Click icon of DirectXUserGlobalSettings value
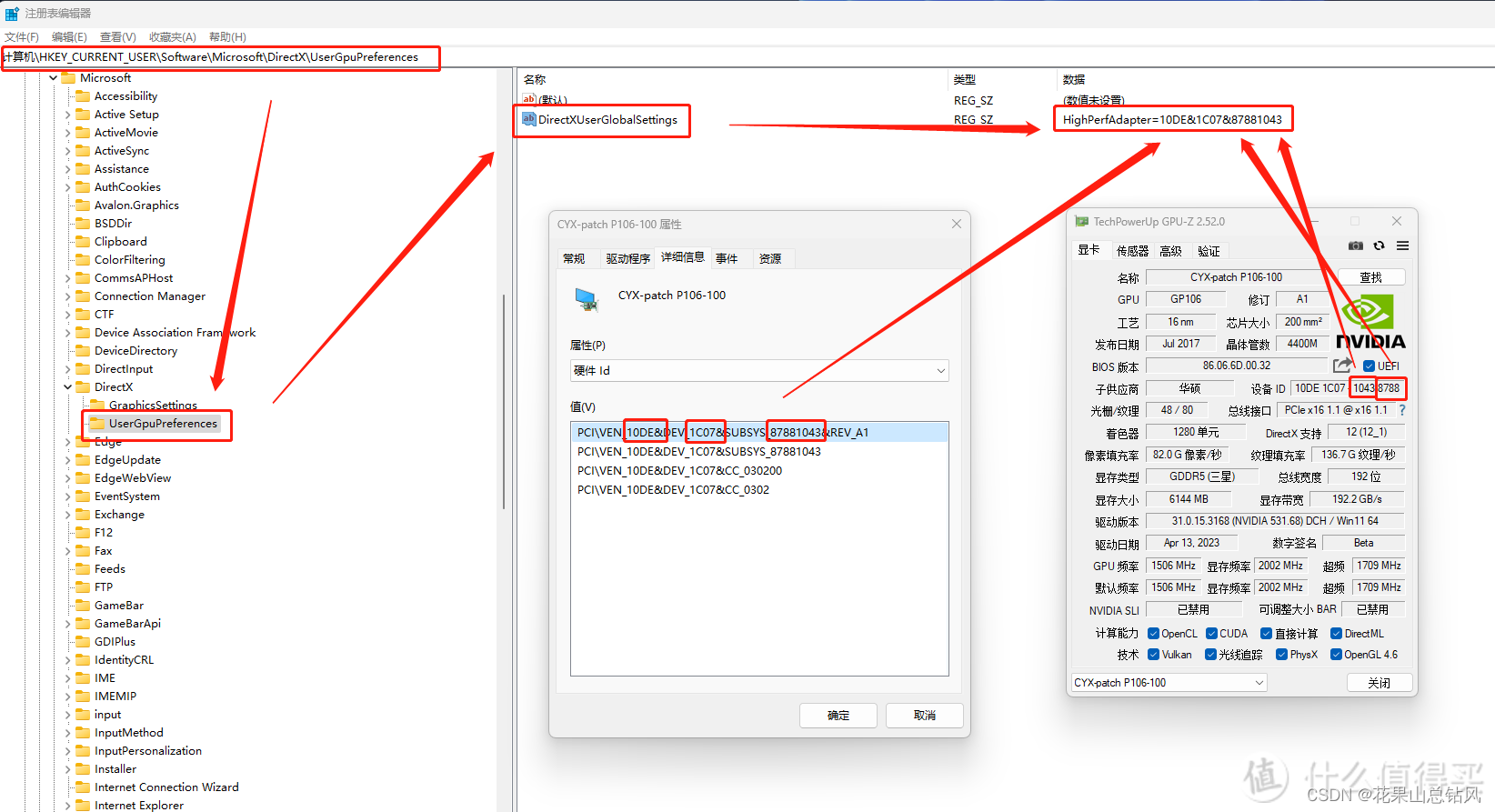 pyautogui.click(x=528, y=119)
